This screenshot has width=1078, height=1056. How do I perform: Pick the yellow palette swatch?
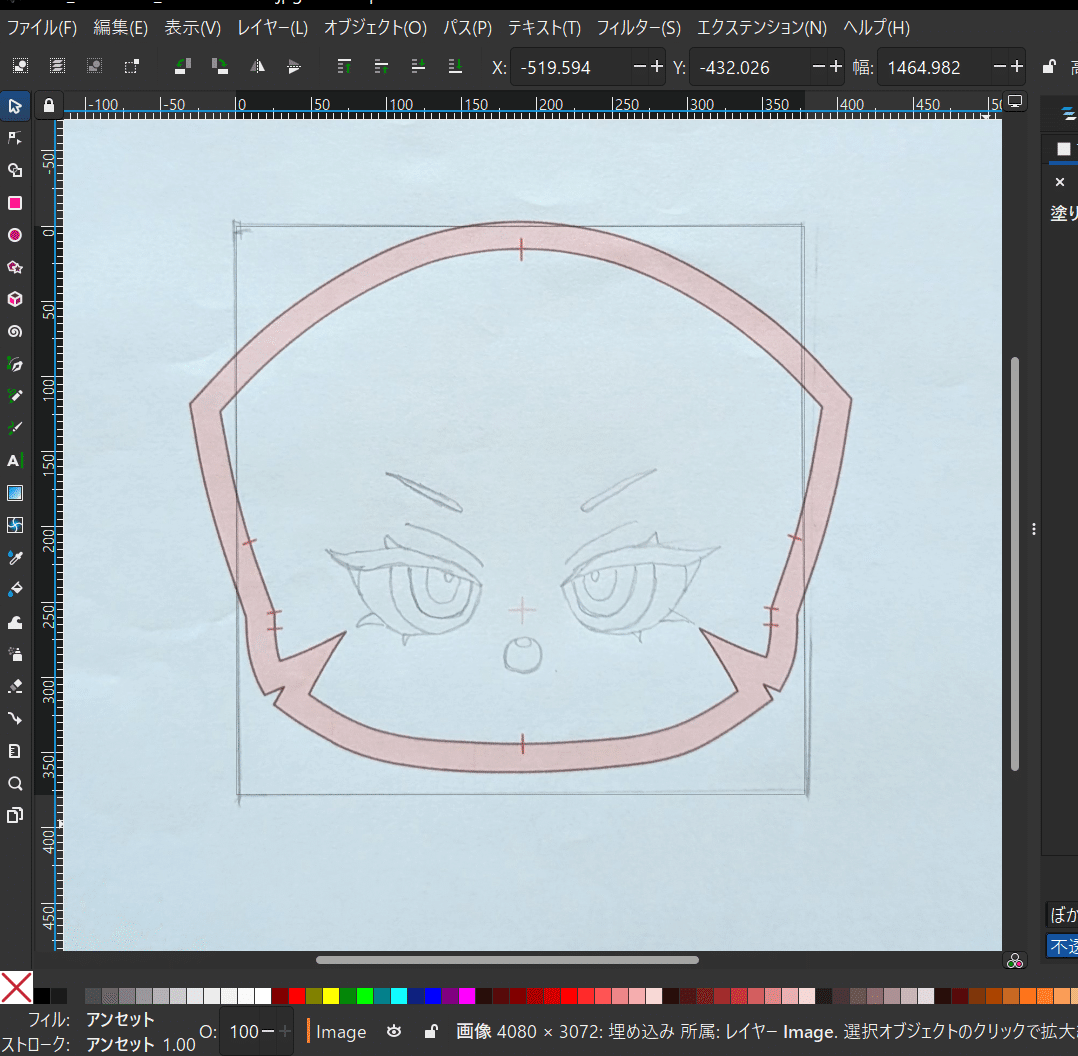[x=331, y=996]
